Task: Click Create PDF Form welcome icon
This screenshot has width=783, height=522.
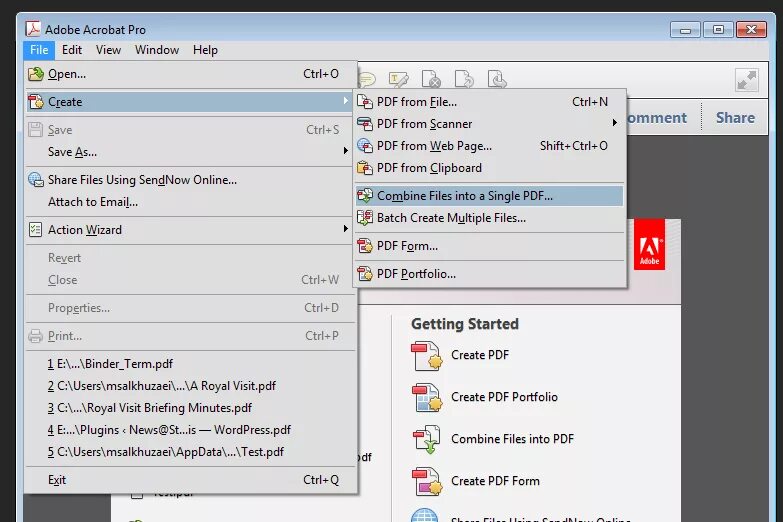Action: 426,482
